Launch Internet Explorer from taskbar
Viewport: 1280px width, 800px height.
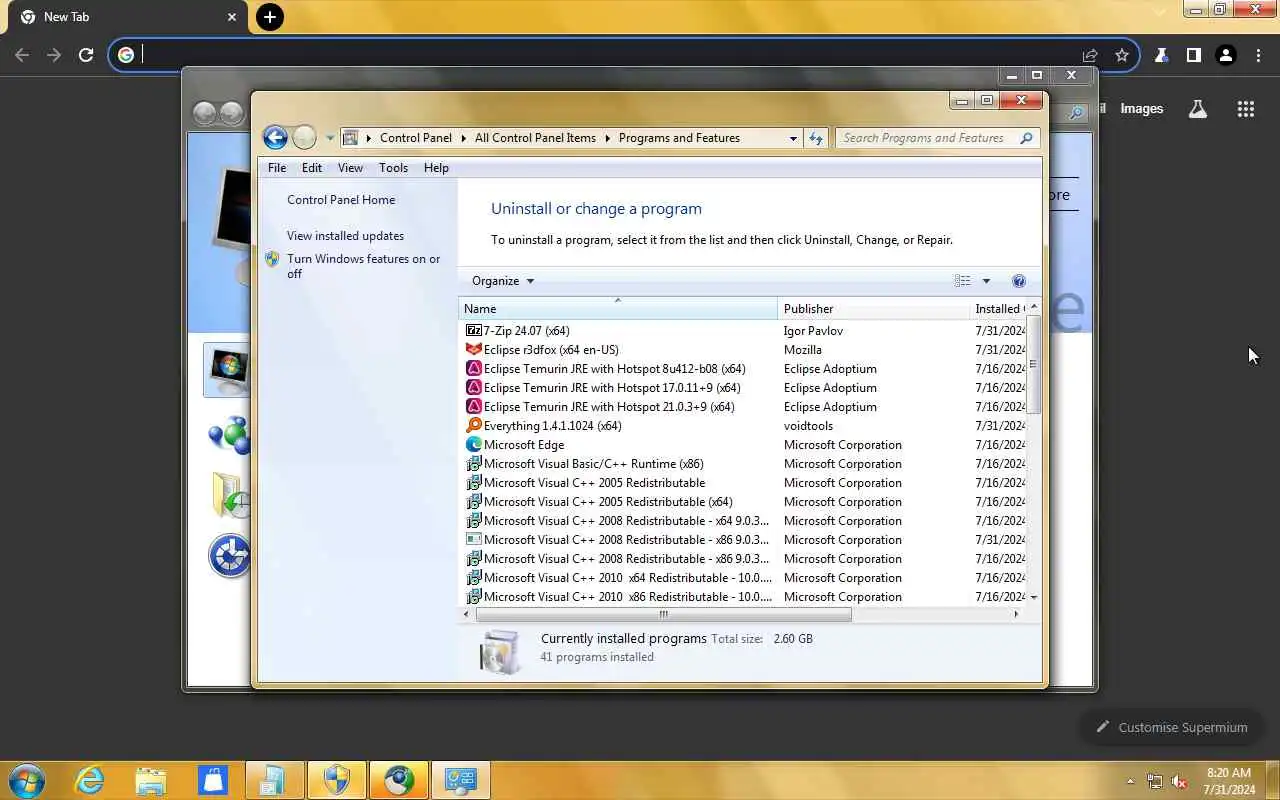[90, 780]
